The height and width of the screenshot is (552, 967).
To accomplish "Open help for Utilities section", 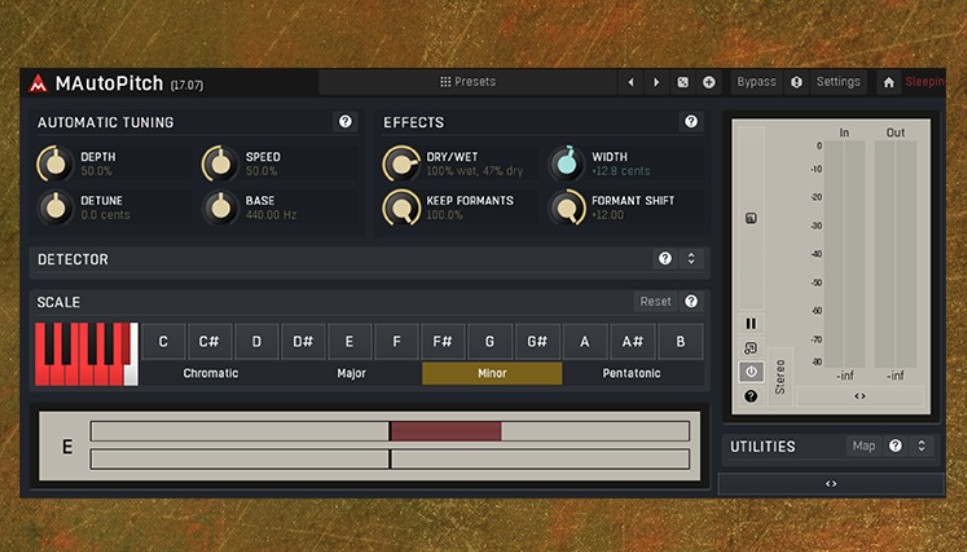I will pos(895,445).
